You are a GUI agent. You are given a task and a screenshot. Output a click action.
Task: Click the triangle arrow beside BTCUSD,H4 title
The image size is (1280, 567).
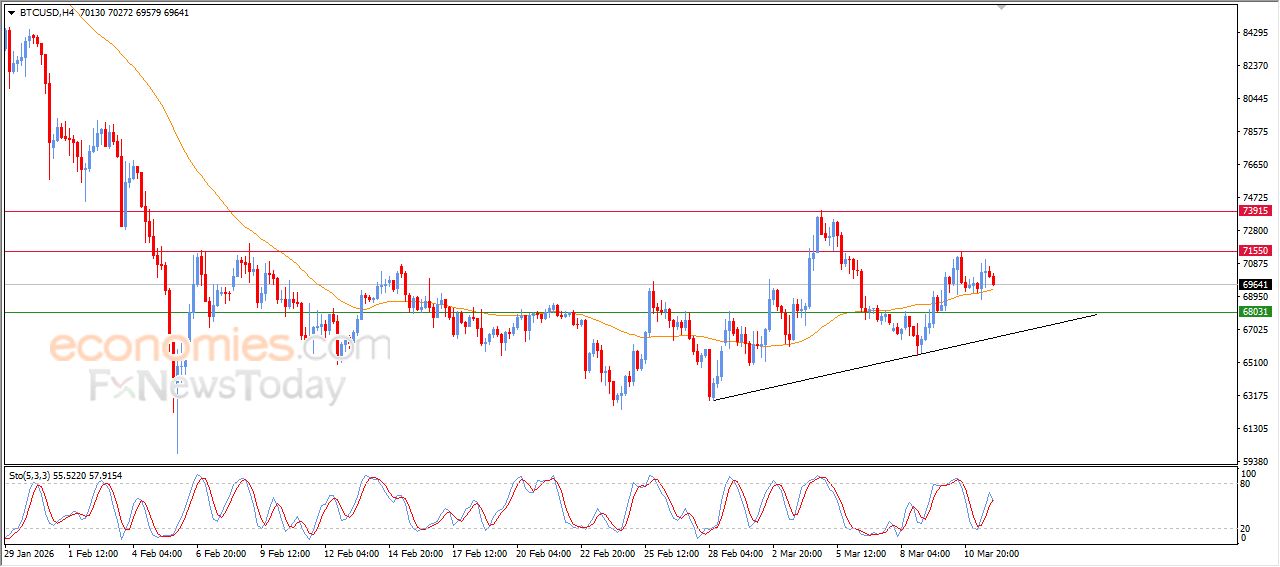(x=11, y=13)
